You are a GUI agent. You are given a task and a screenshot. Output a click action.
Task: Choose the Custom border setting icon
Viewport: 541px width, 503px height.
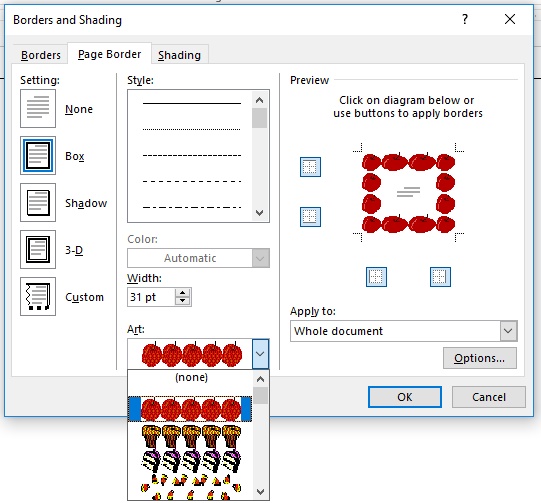pyautogui.click(x=38, y=296)
